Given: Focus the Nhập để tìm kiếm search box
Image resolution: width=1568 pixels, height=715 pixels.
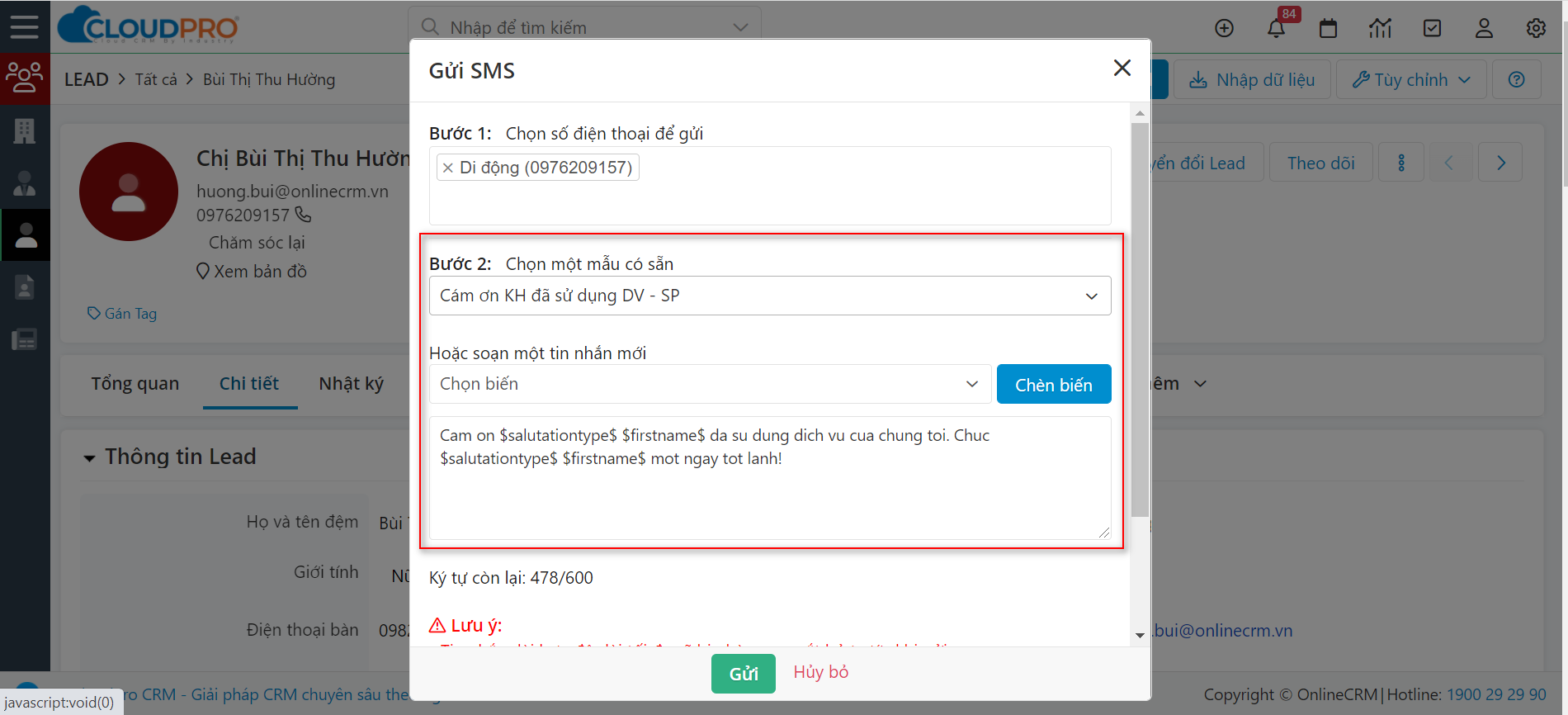Looking at the screenshot, I should (584, 27).
